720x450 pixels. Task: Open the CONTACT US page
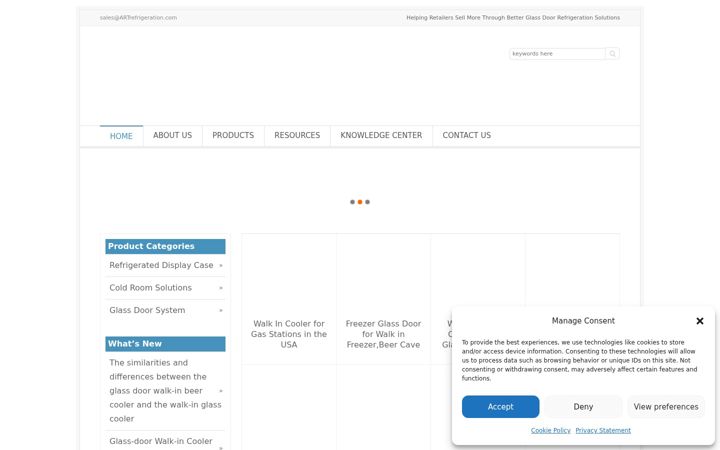(467, 135)
